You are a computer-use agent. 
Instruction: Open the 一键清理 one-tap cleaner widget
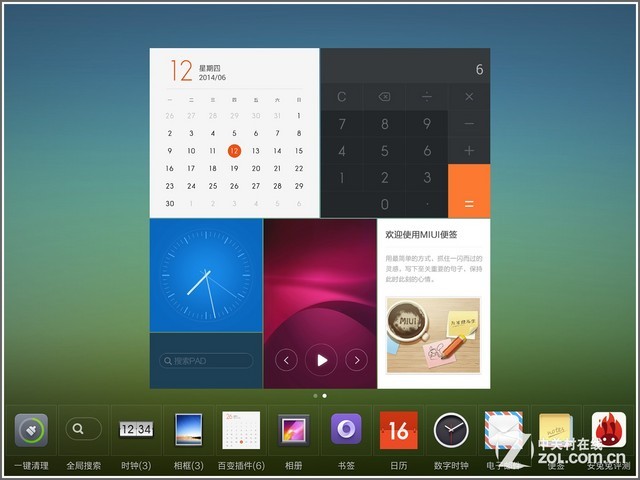[x=31, y=431]
